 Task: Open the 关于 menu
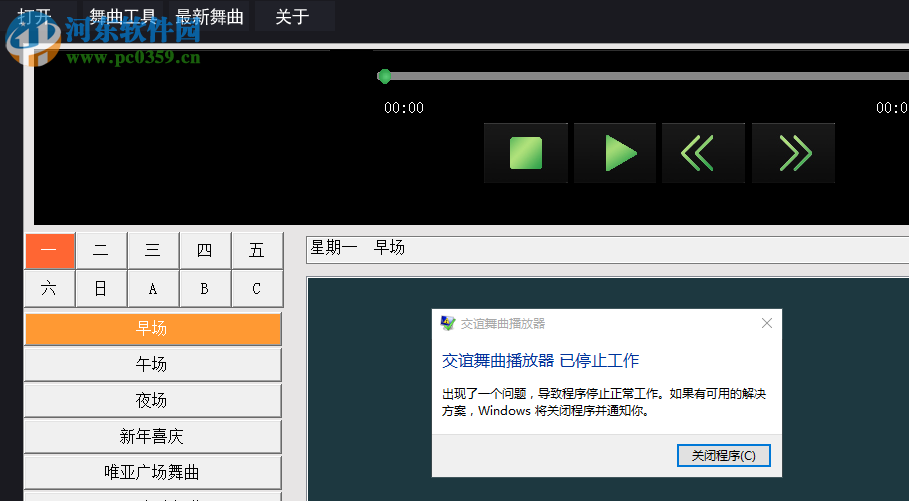pyautogui.click(x=292, y=16)
